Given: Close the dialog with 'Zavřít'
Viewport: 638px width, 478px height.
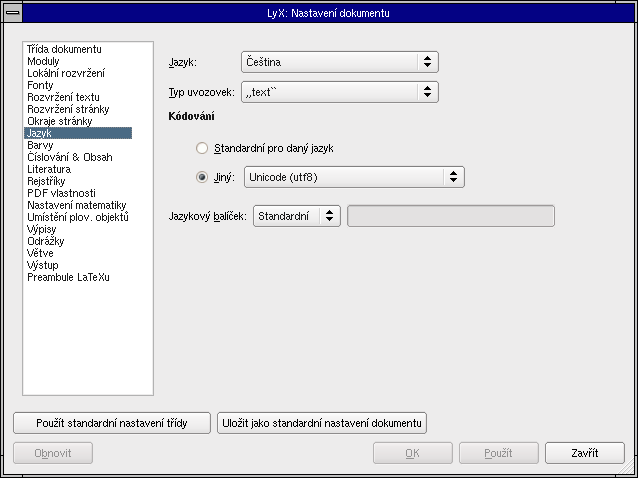Looking at the screenshot, I should pyautogui.click(x=585, y=453).
